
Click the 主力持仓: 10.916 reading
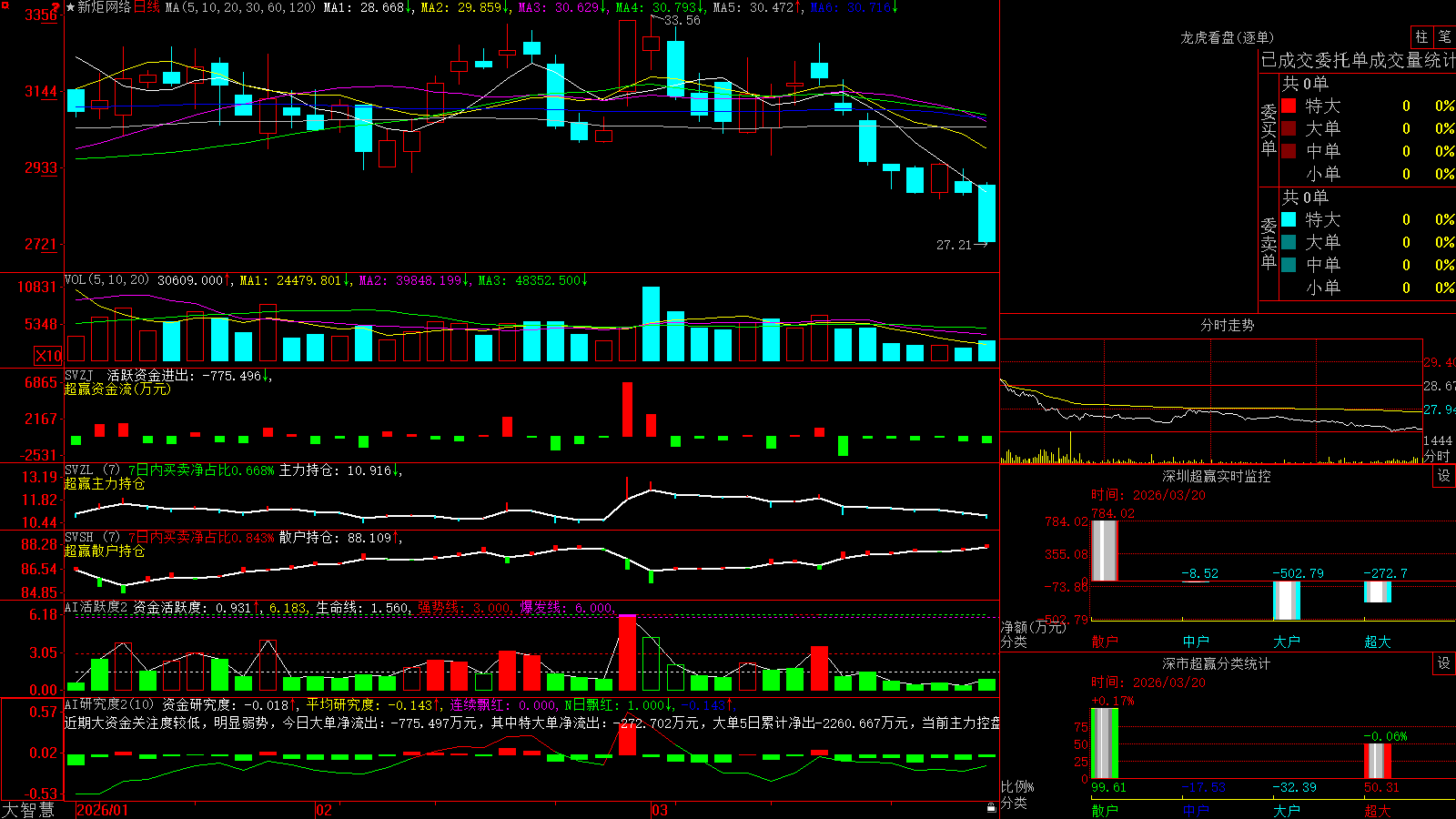tap(339, 470)
